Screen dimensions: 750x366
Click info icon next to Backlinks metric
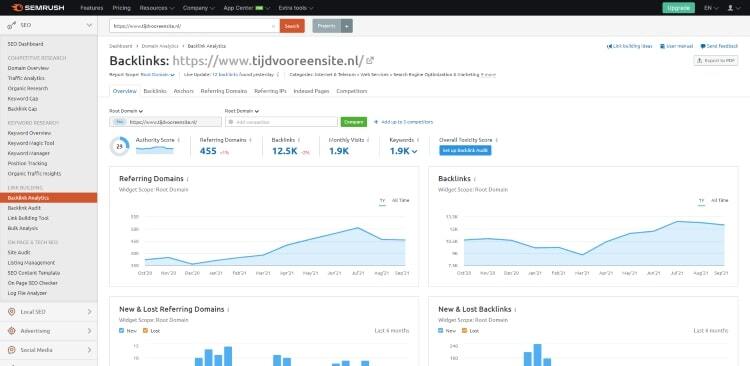(299, 140)
